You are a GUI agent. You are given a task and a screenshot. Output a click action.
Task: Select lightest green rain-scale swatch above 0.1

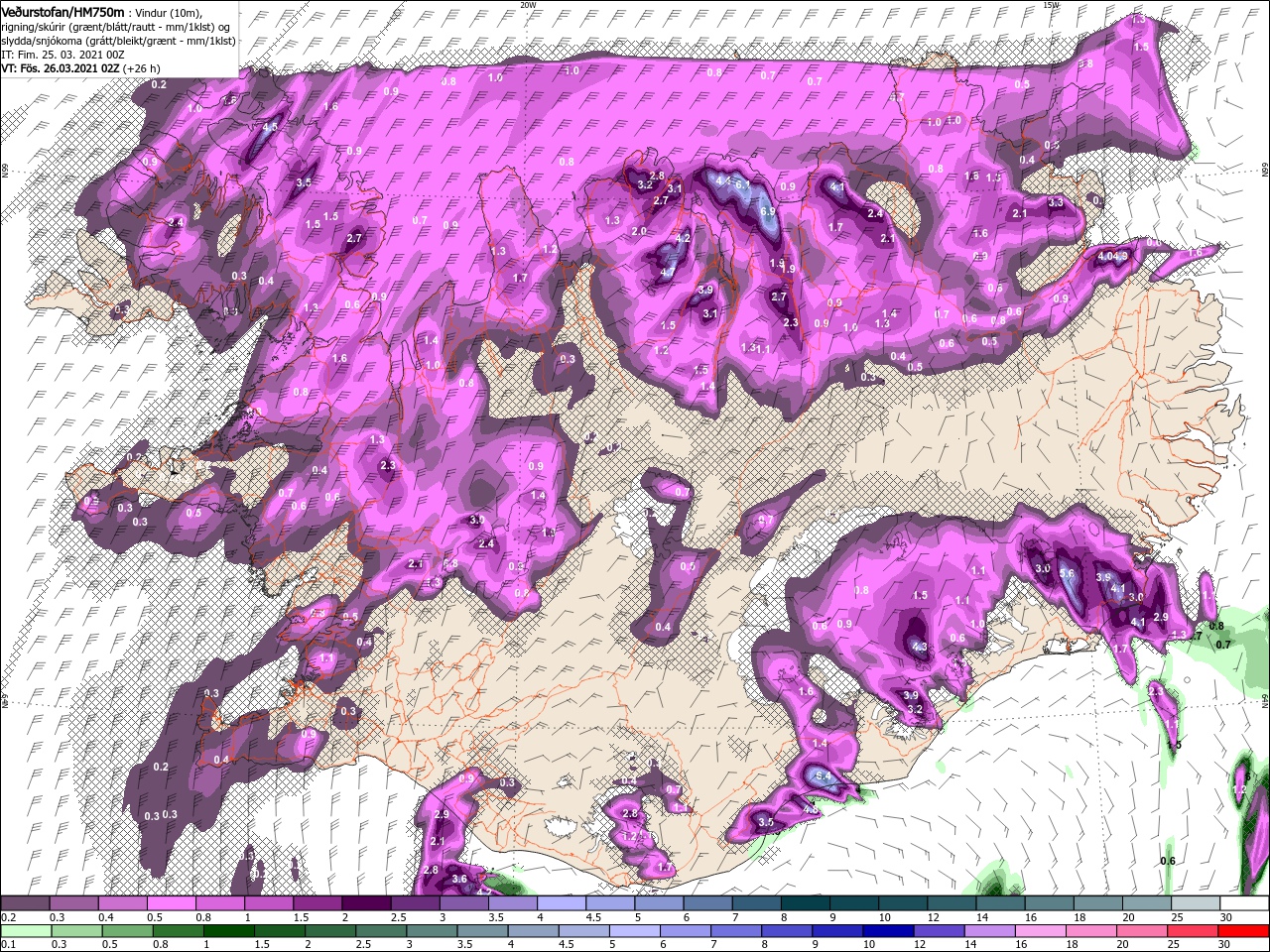point(26,930)
